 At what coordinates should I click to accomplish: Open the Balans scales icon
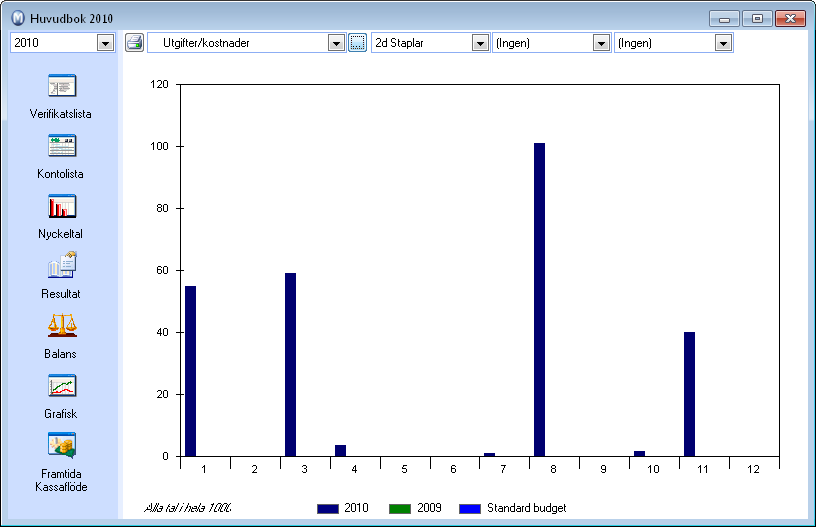pos(62,325)
